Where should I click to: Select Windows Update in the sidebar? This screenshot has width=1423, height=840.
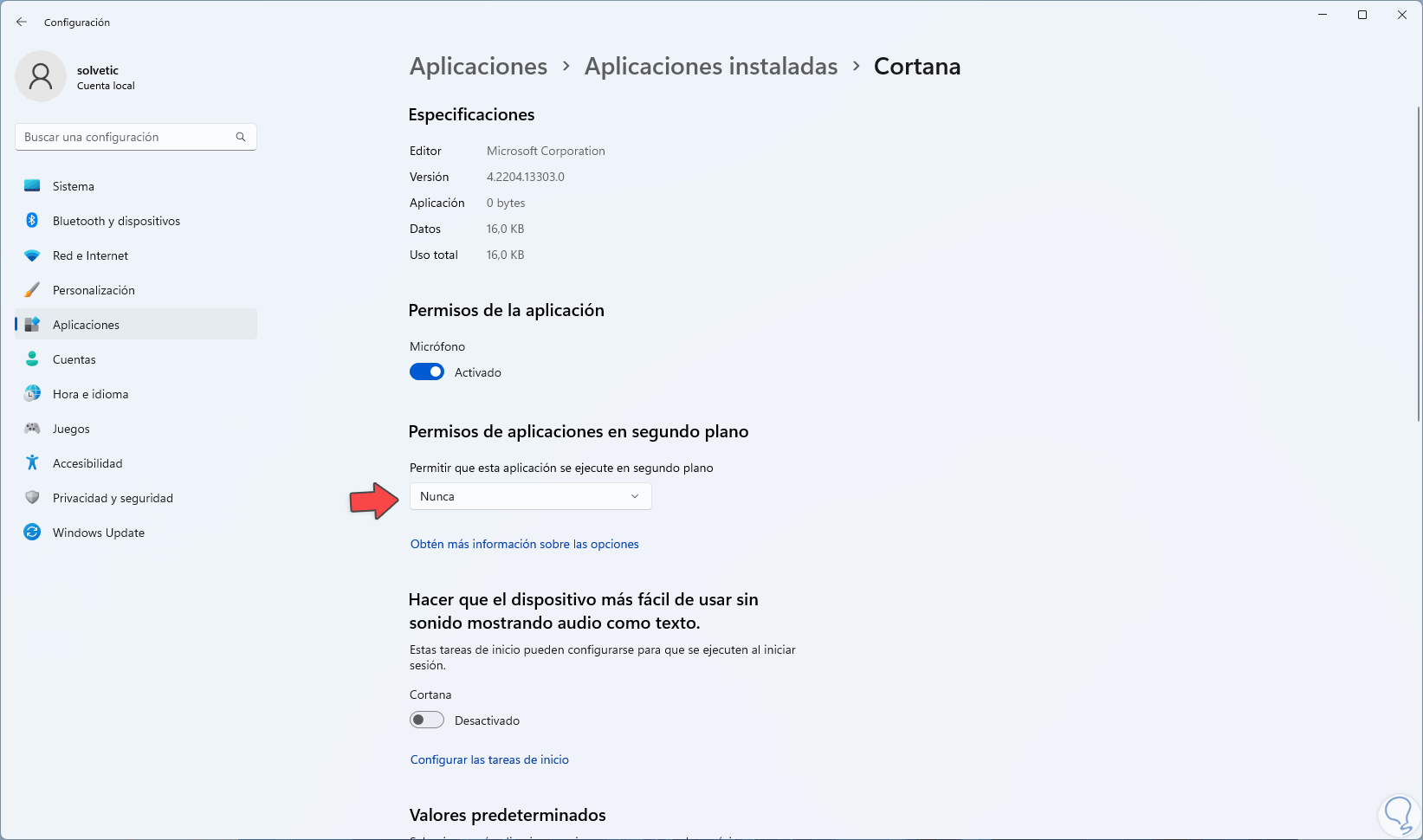(136, 533)
